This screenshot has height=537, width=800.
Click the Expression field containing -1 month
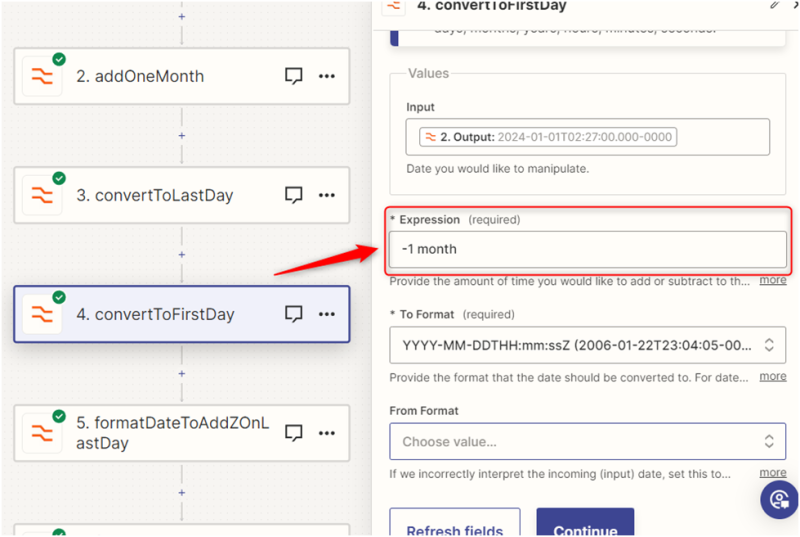pos(587,249)
